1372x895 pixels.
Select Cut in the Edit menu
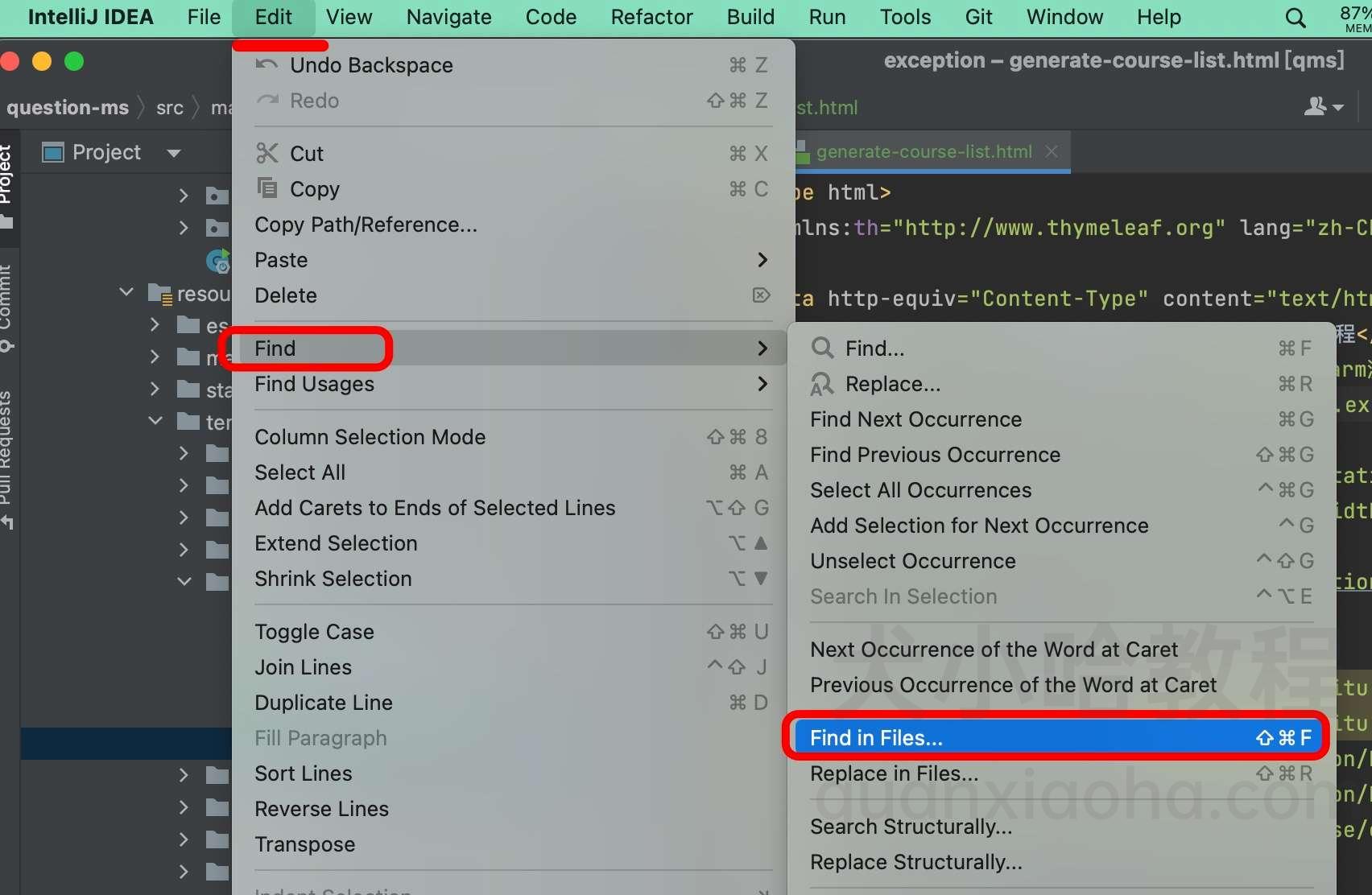coord(511,154)
